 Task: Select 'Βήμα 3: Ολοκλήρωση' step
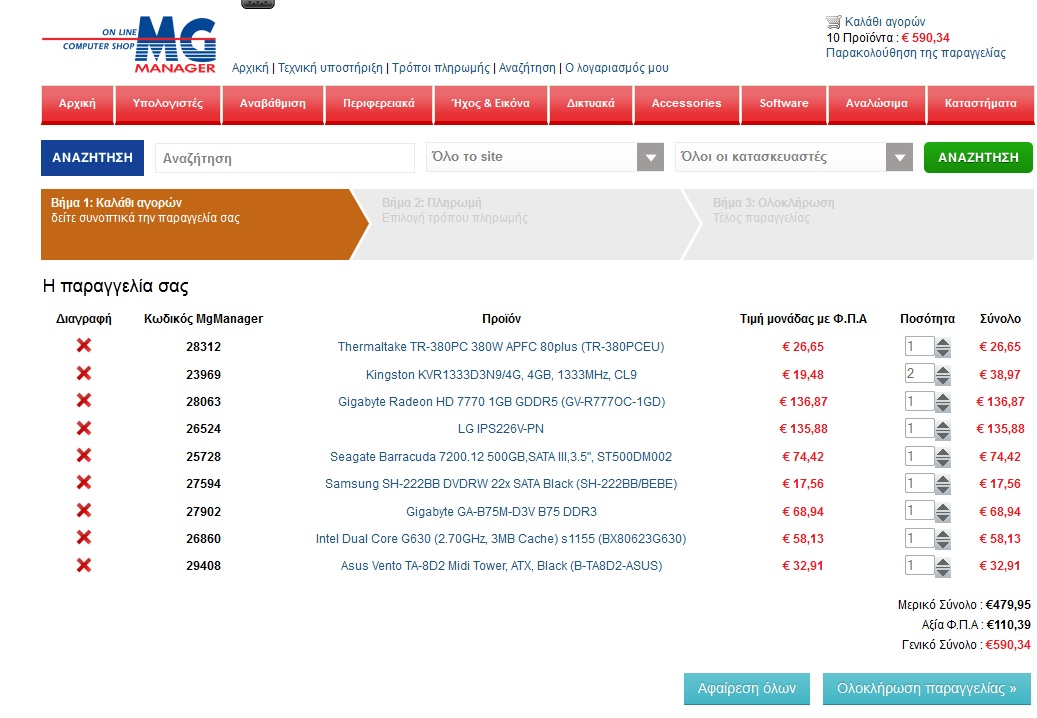(858, 224)
